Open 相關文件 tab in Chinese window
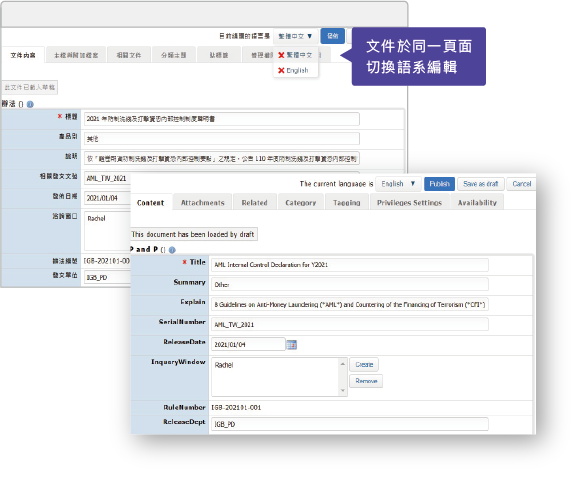580x478 pixels. pos(129,55)
